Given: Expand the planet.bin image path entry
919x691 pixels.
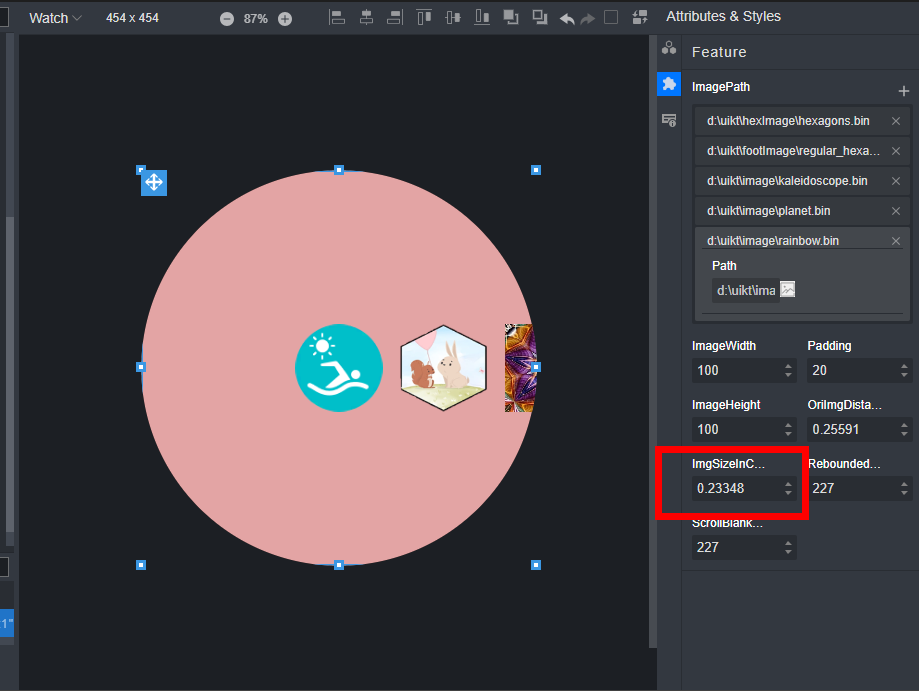Looking at the screenshot, I should click(788, 211).
